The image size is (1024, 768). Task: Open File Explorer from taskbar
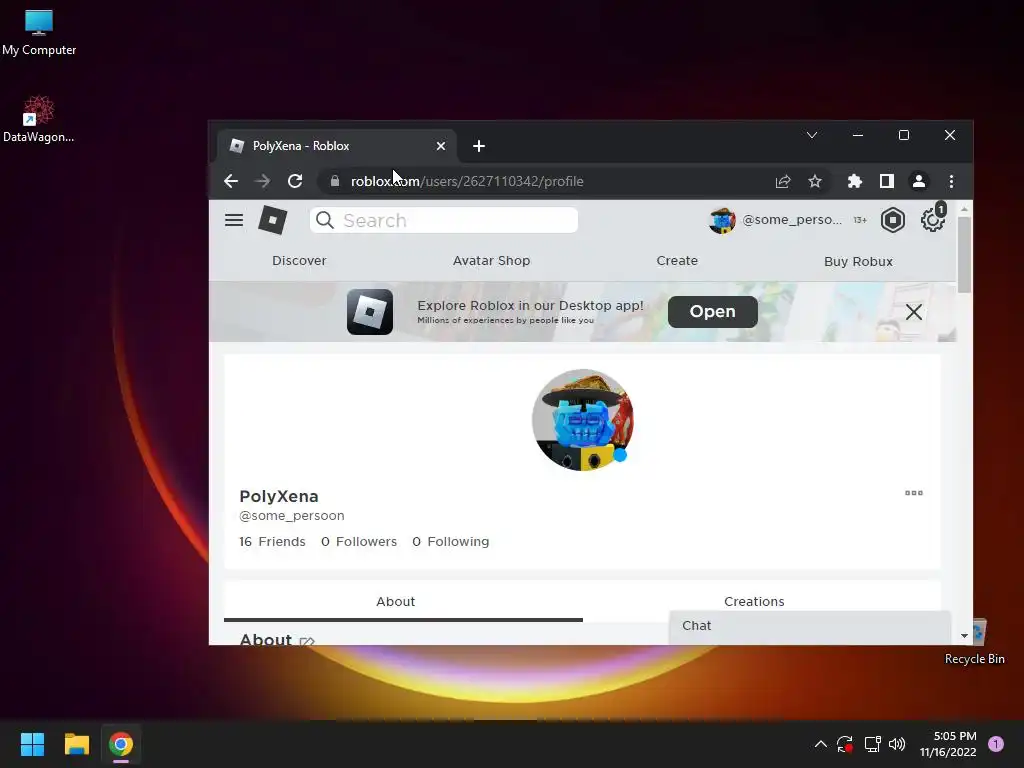76,744
